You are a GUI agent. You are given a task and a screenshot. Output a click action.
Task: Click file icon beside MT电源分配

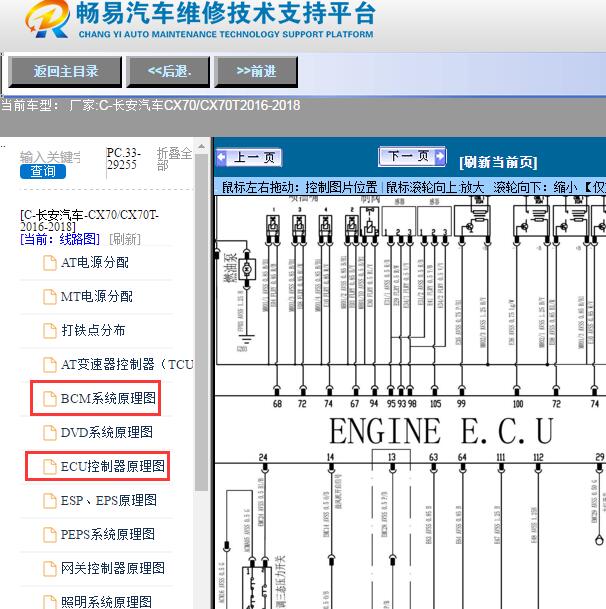49,297
